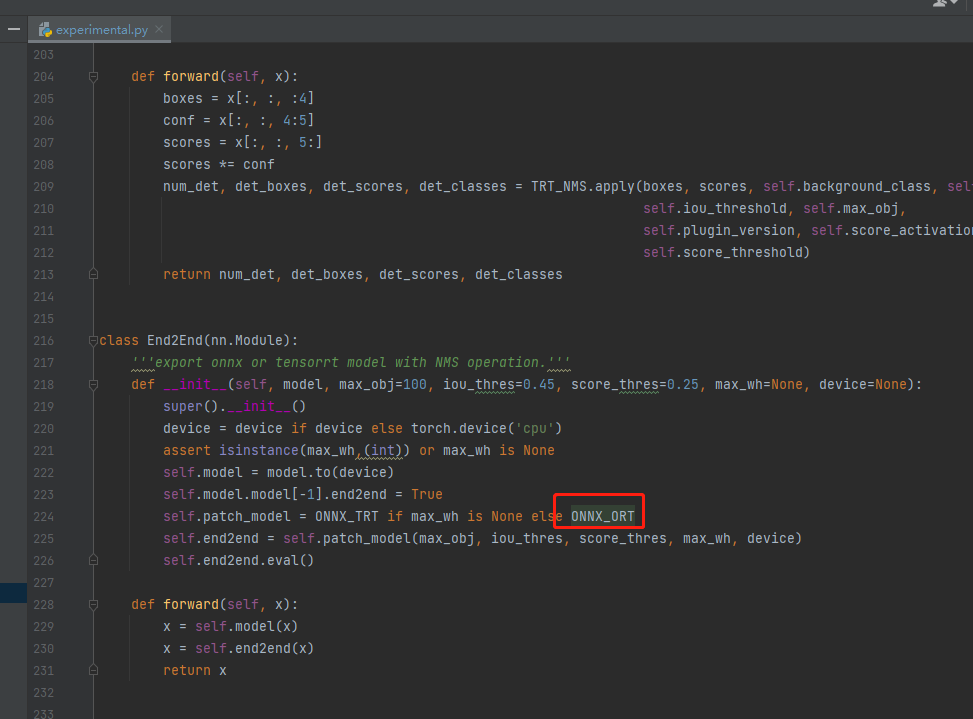The height and width of the screenshot is (719, 973).
Task: Collapse the forward method at line 228
Action: 93,604
